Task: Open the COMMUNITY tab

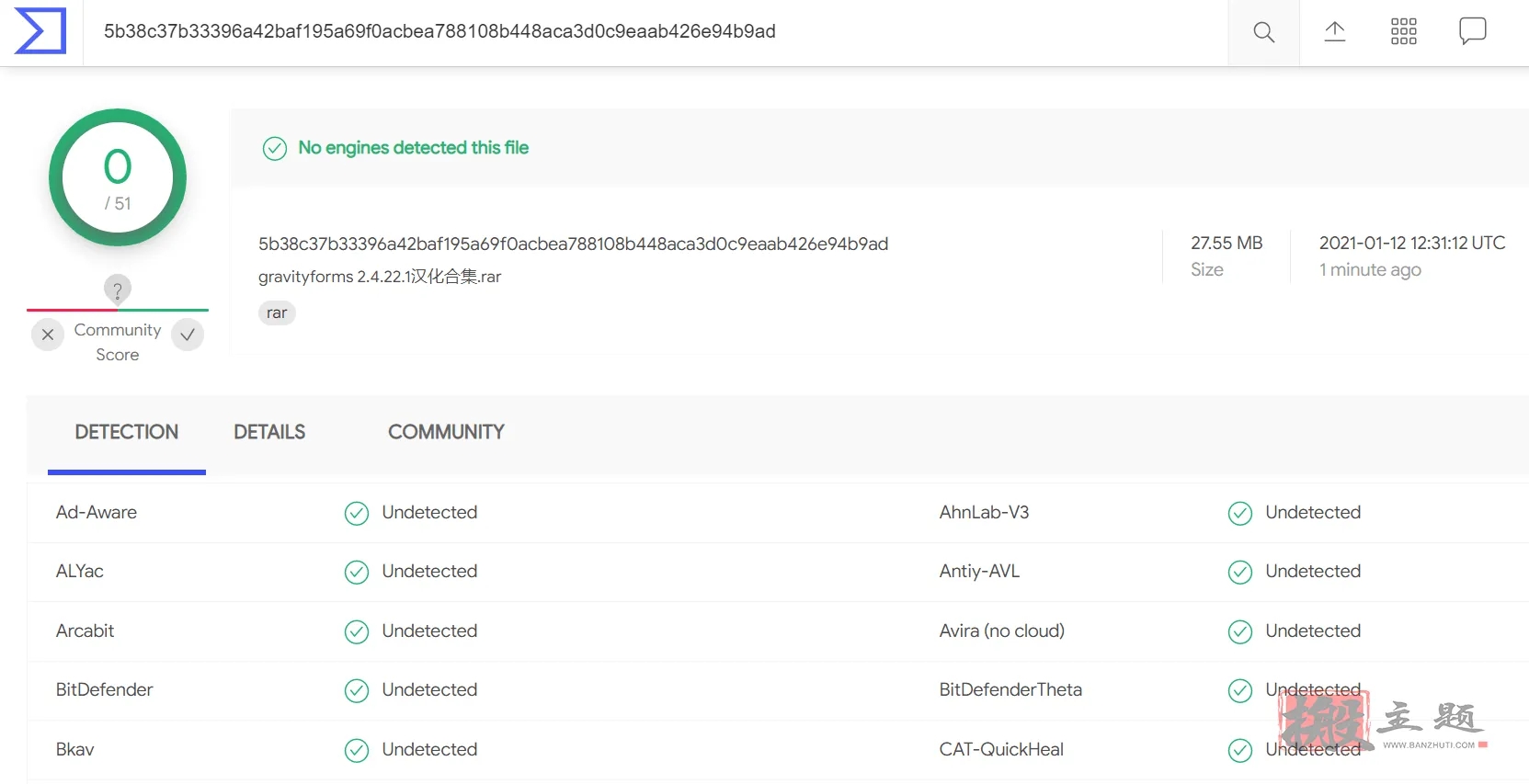Action: click(446, 432)
